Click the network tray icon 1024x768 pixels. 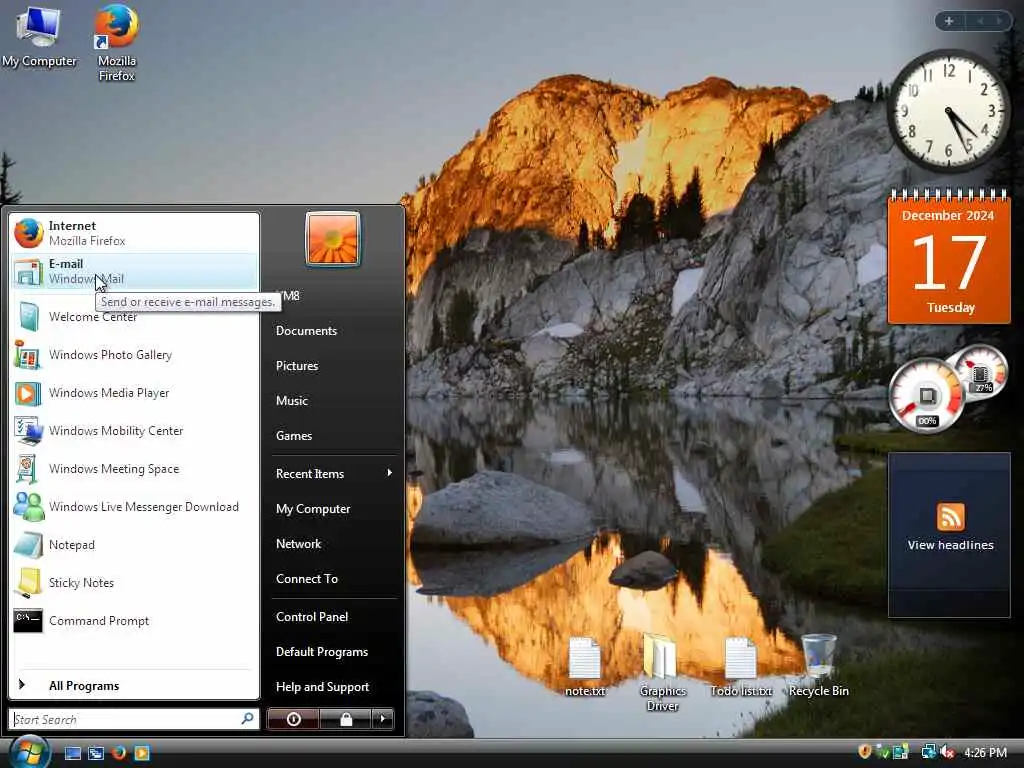tap(928, 752)
